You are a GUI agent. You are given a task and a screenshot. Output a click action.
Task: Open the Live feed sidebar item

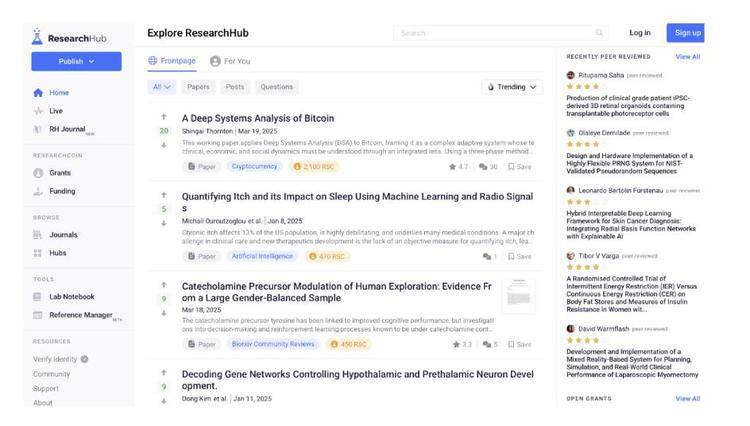[x=56, y=111]
